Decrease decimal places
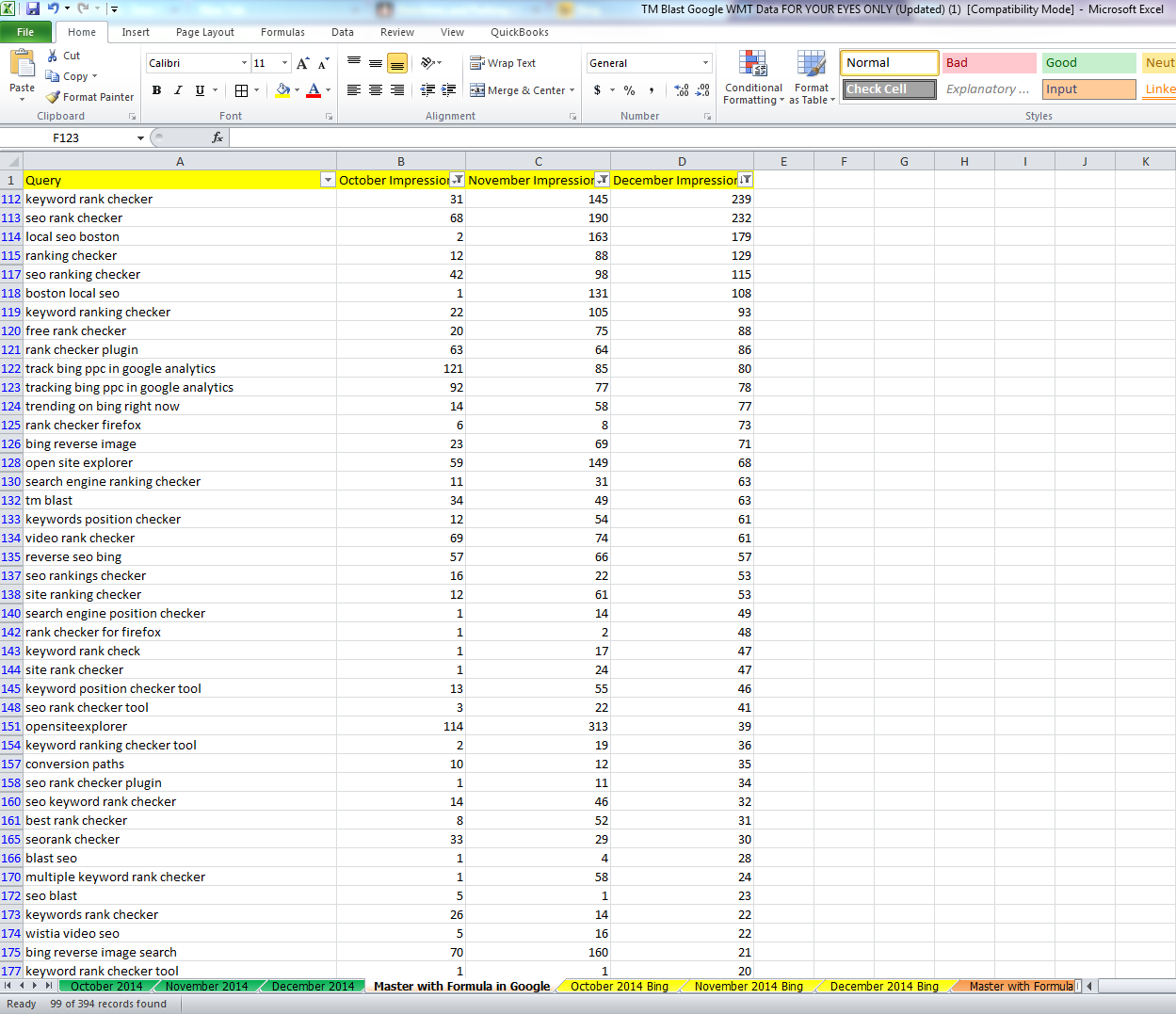The height and width of the screenshot is (1014, 1176). point(703,90)
